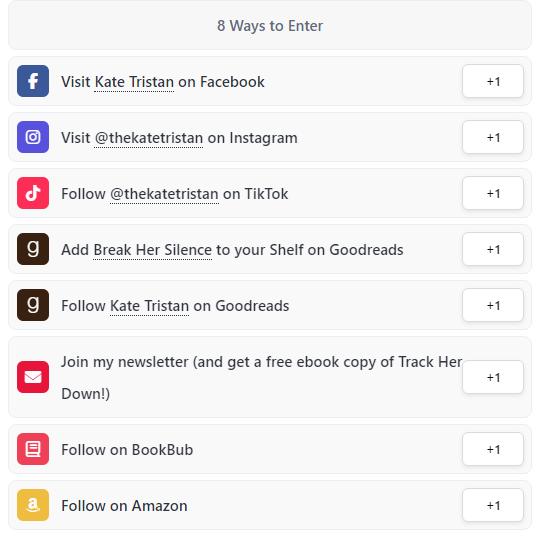The image size is (540, 536).
Task: Claim +1 for Follow on Amazon
Action: click(x=493, y=505)
